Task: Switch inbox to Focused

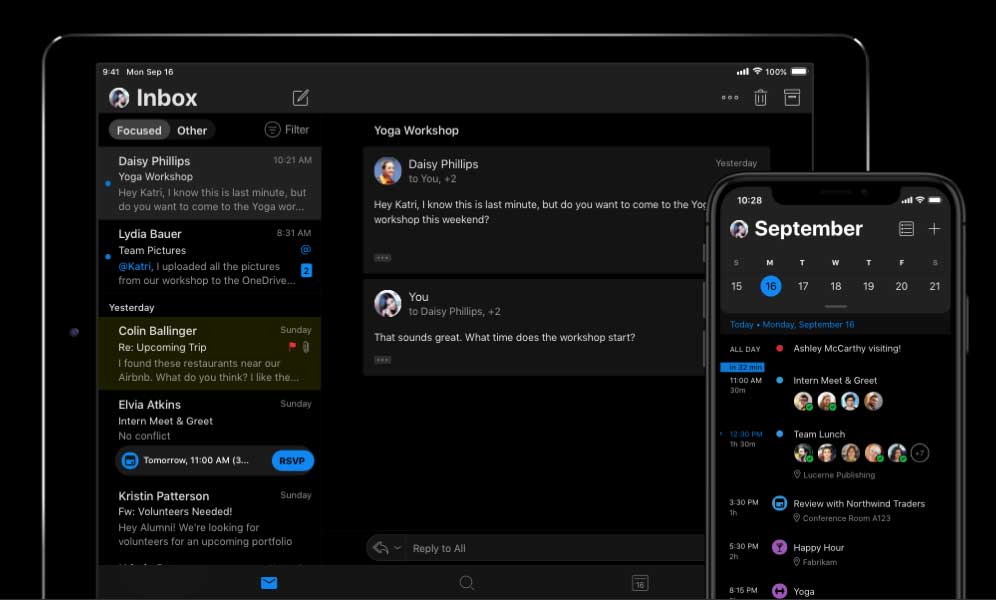Action: pos(139,130)
